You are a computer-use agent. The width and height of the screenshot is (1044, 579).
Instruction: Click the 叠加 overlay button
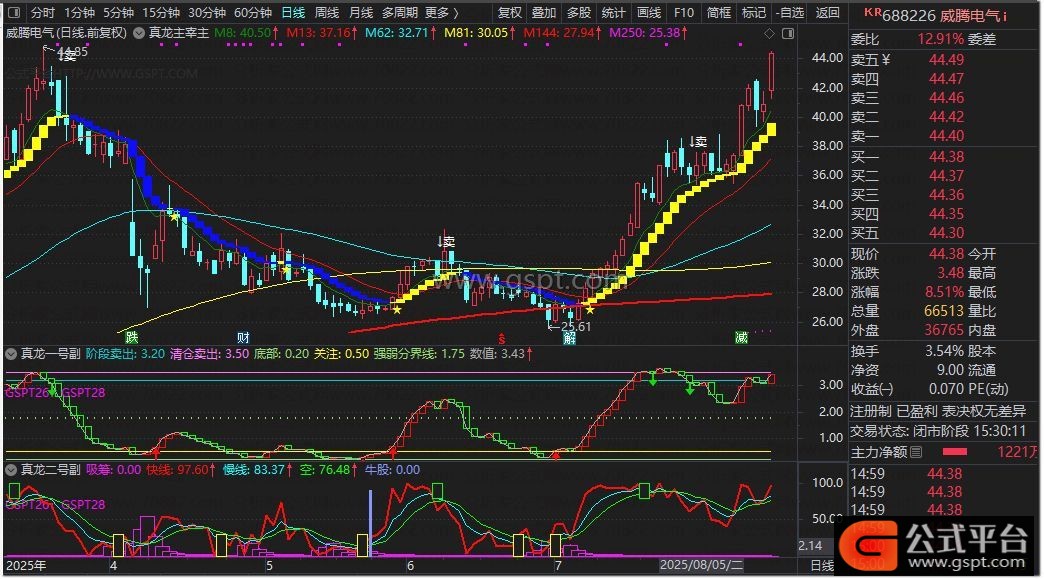point(544,13)
